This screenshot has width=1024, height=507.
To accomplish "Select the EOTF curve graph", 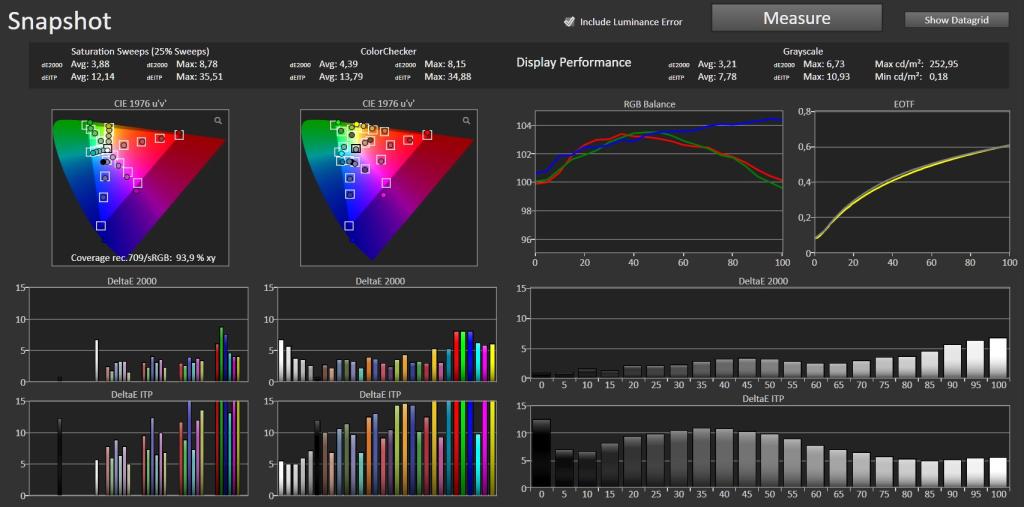I will click(x=912, y=182).
